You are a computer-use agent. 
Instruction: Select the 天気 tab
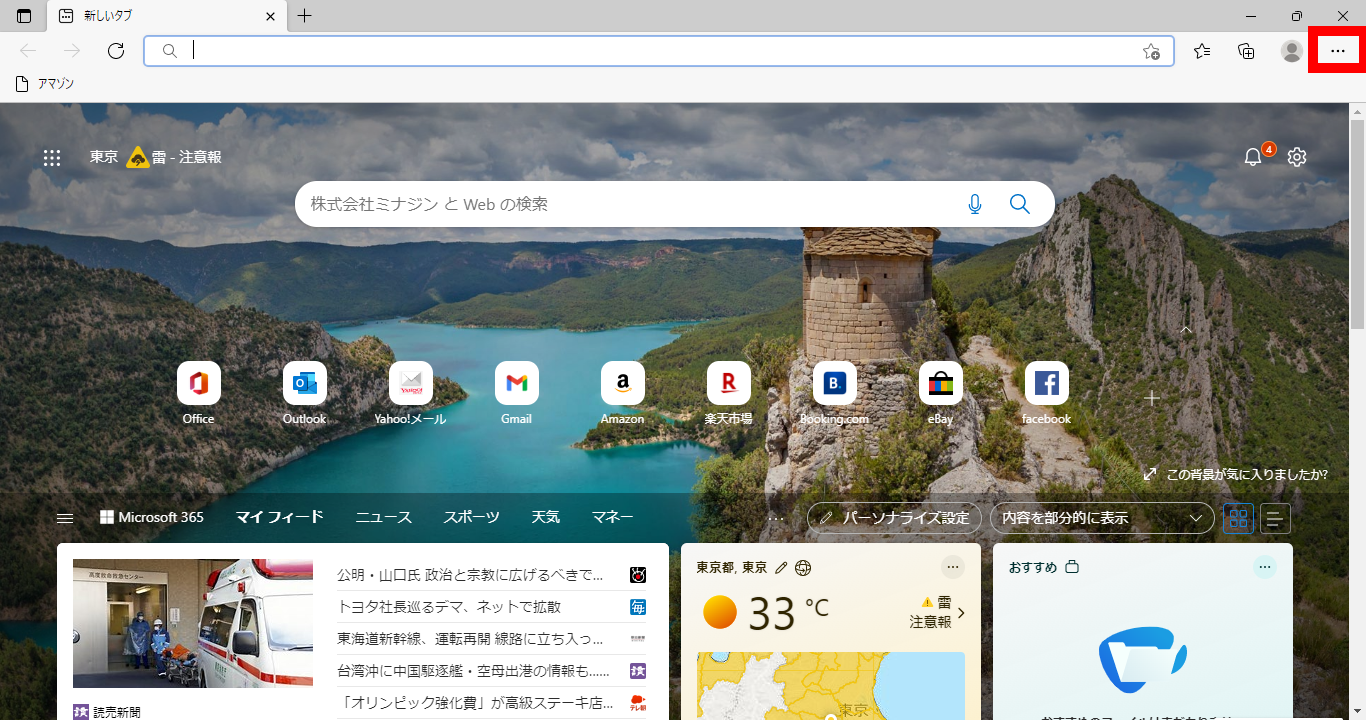[546, 517]
